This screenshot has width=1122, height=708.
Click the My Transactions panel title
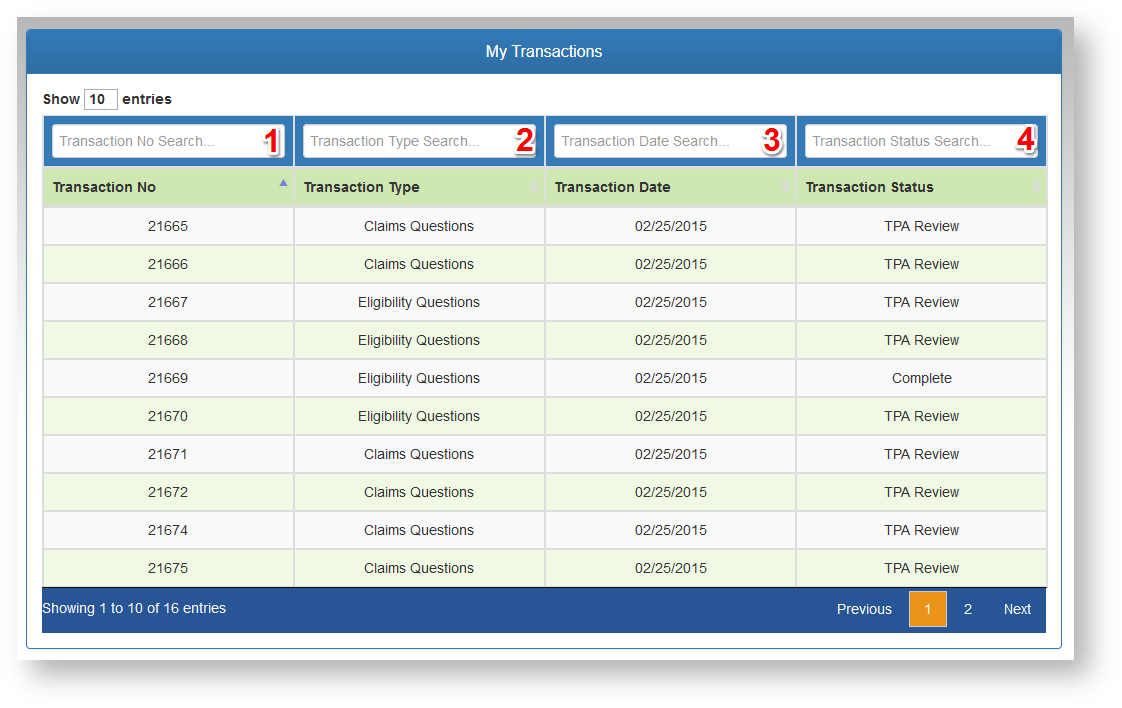point(544,52)
